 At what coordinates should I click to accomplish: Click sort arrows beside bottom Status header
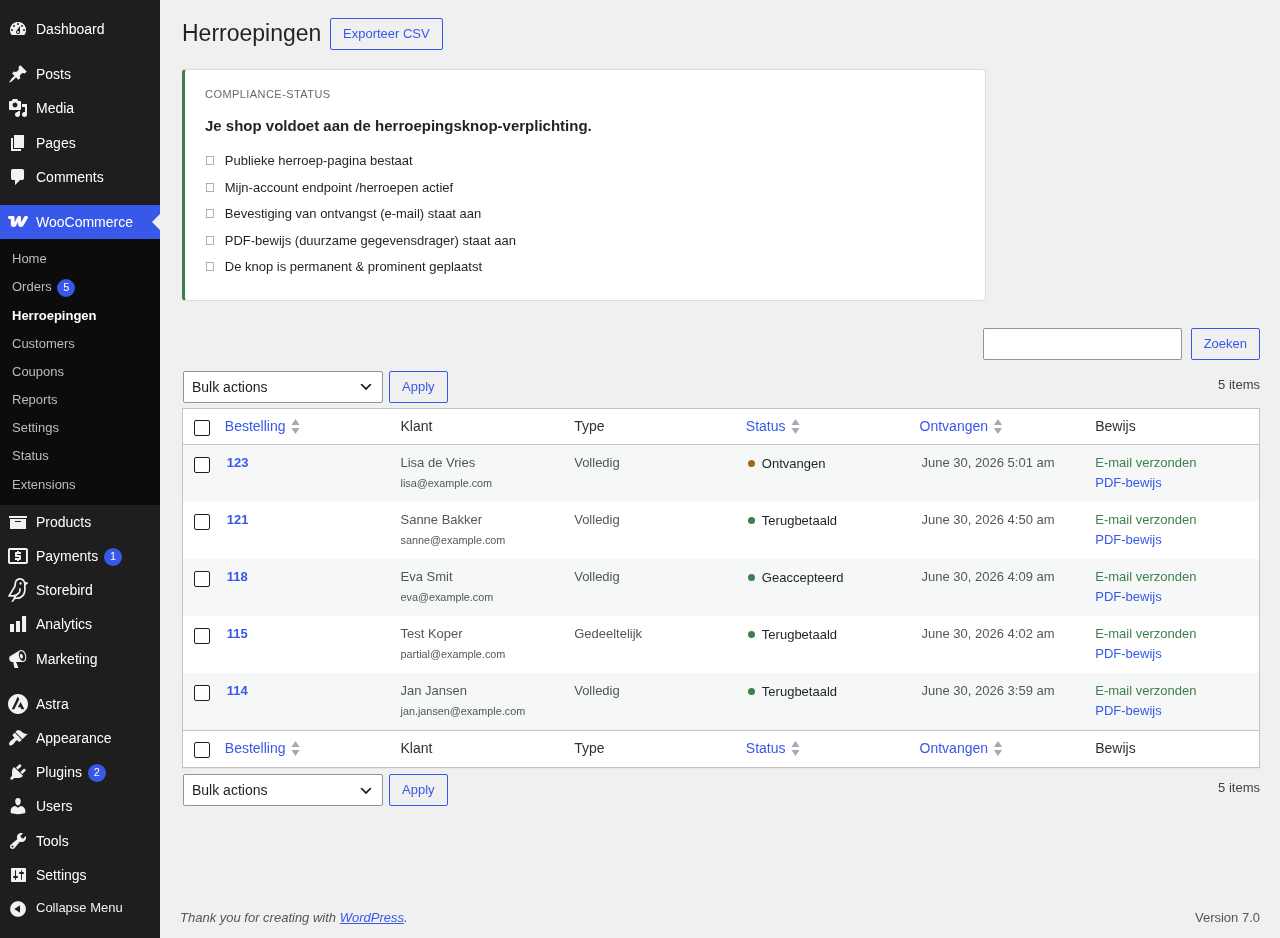pyautogui.click(x=795, y=748)
